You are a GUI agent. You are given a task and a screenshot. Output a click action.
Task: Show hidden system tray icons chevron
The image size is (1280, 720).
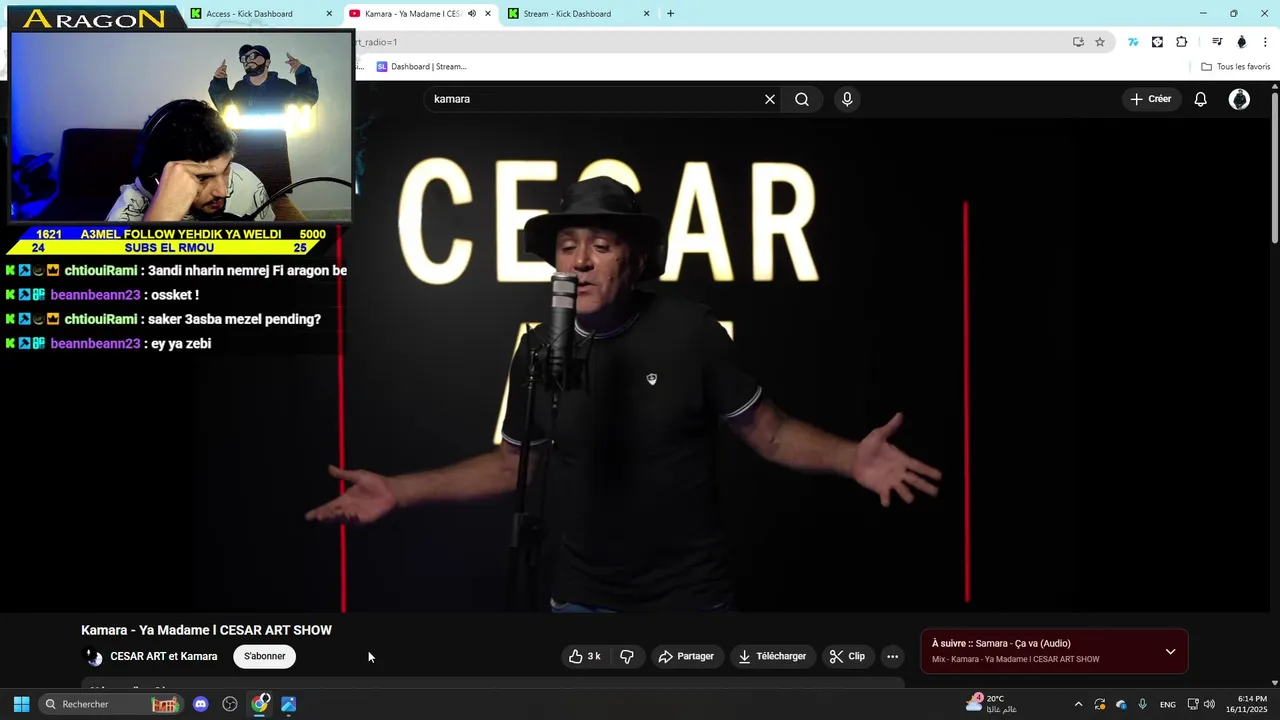[x=1078, y=704]
